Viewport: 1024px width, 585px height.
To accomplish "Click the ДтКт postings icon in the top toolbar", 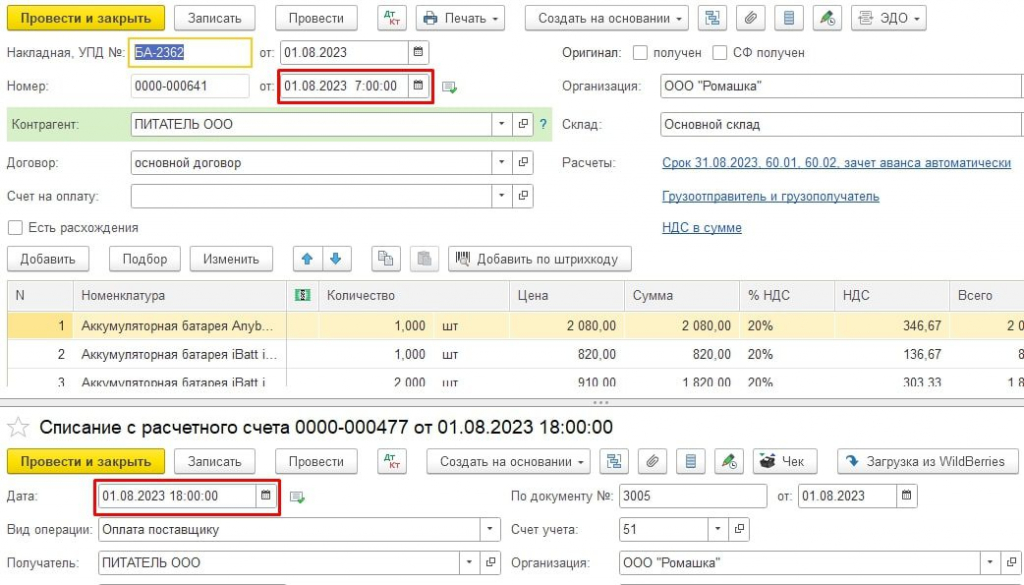I will 392,18.
